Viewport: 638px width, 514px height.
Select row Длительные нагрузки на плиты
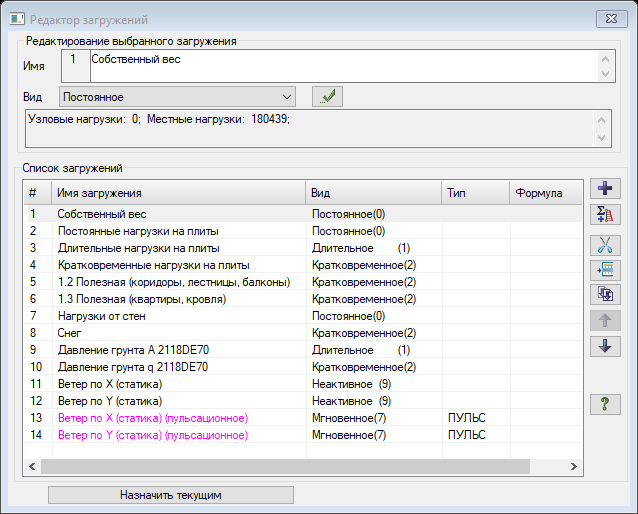[x=303, y=248]
